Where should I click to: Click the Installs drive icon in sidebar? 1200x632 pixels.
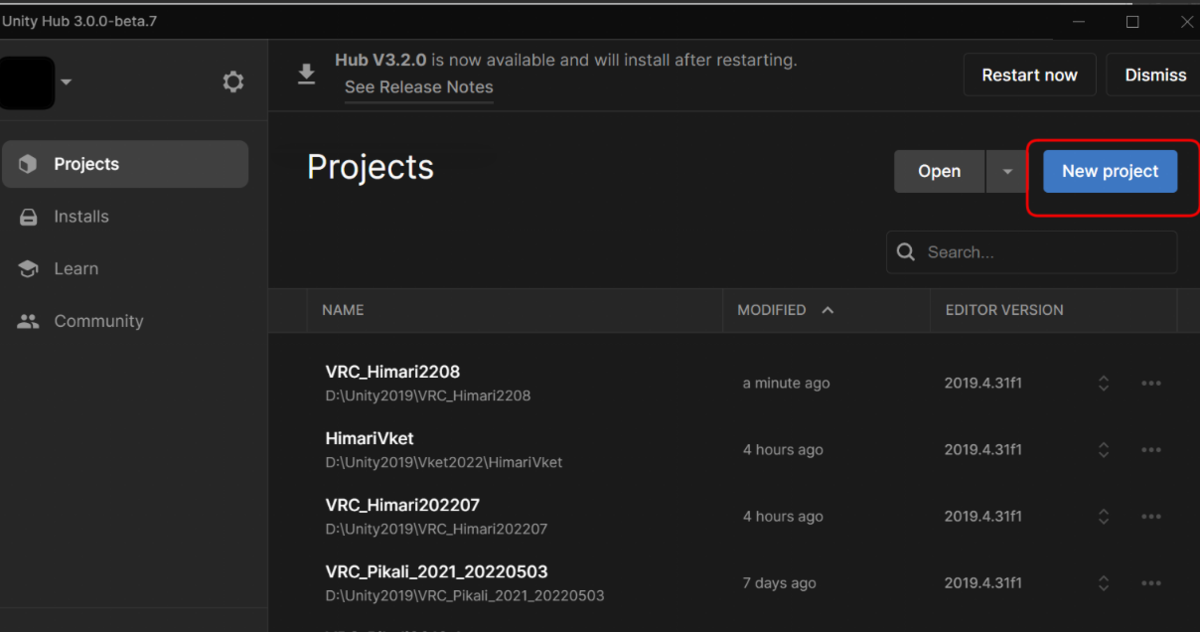(28, 217)
